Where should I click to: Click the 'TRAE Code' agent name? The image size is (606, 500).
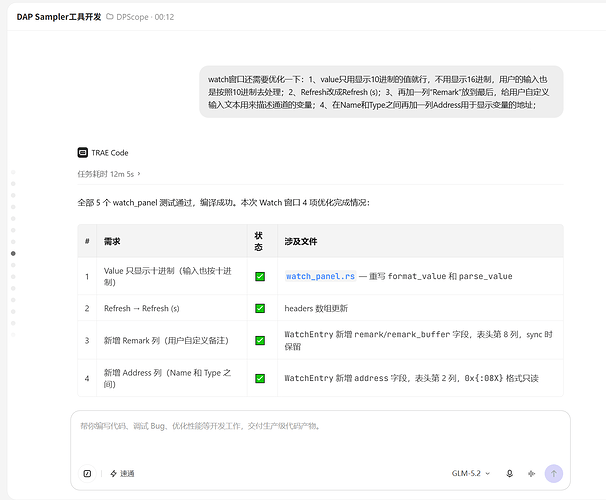110,153
